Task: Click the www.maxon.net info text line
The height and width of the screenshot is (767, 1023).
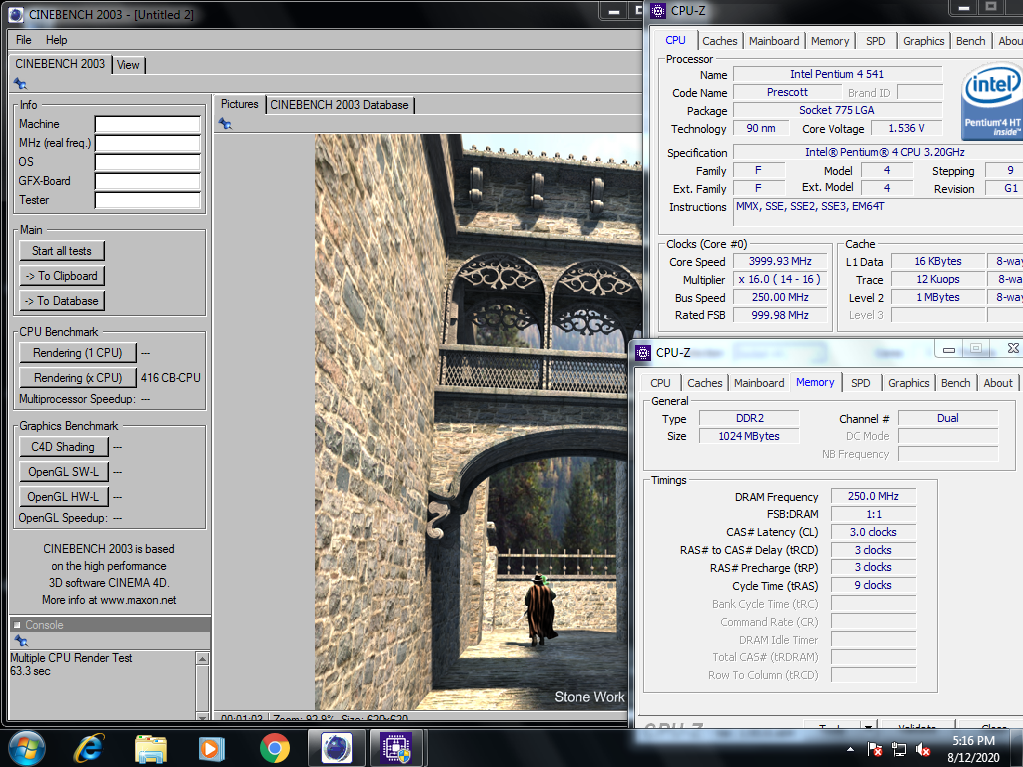Action: tap(109, 600)
